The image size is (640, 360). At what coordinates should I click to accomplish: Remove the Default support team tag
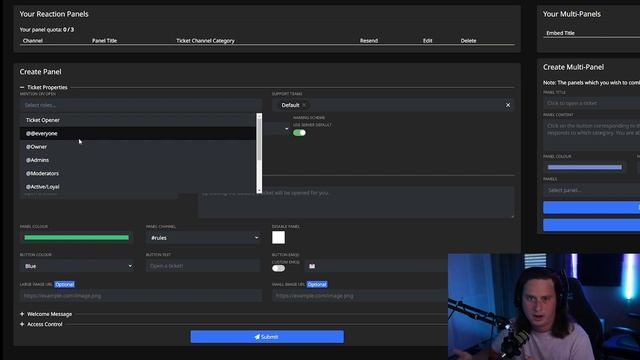point(304,105)
